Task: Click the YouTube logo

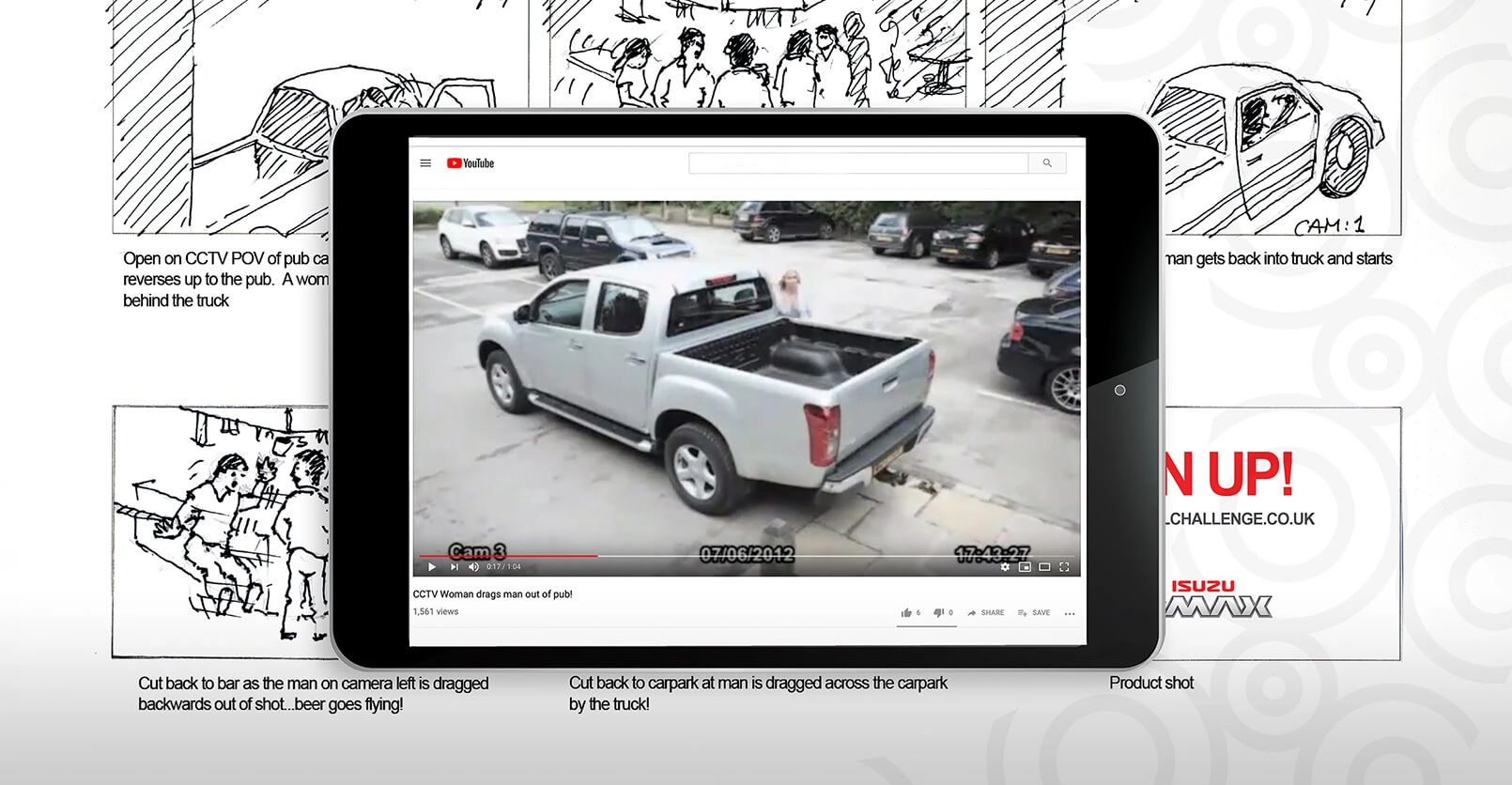Action: [x=471, y=163]
